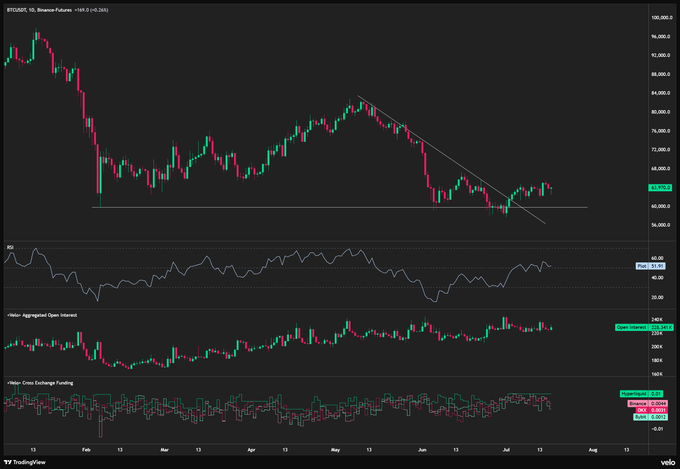
Task: Click the 84,000.0 price axis label
Action: (x=661, y=93)
